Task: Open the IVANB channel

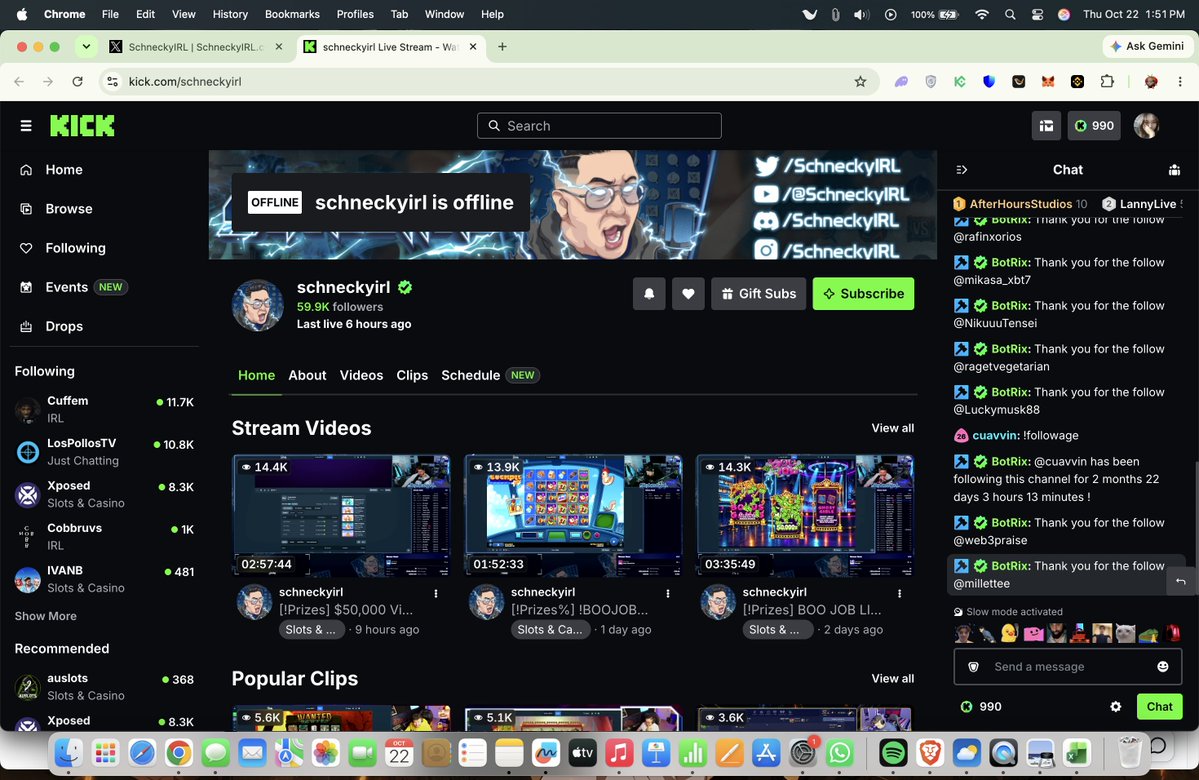Action: 104,579
